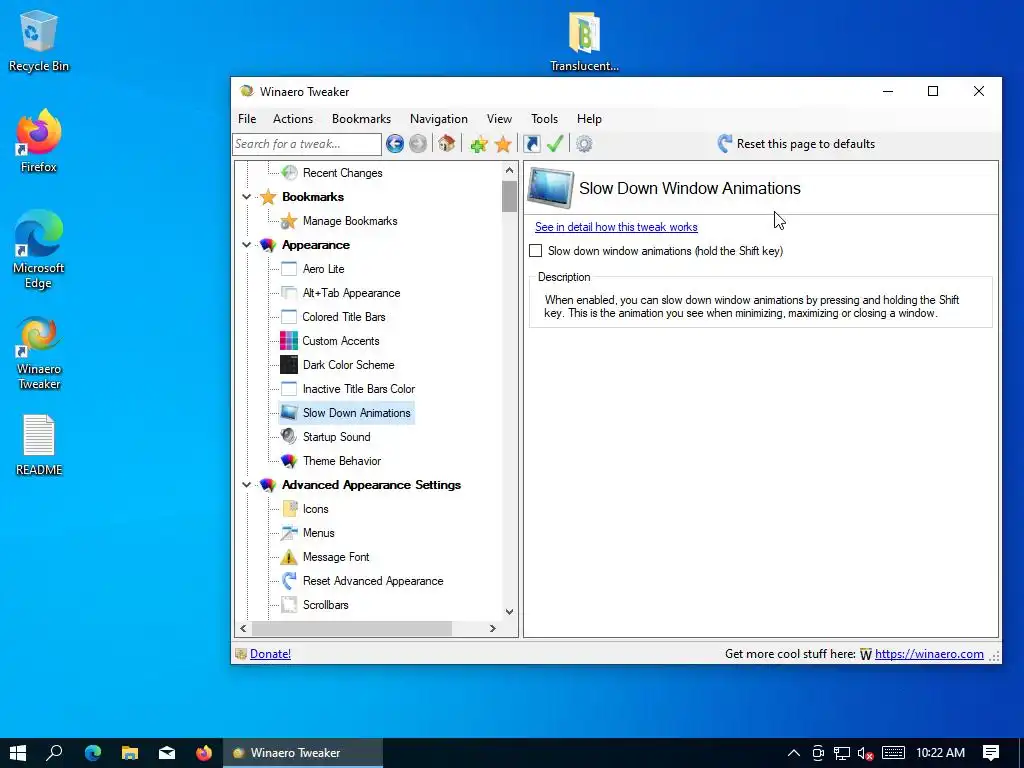The image size is (1024, 768).
Task: Click the Recent Changes clock icon
Action: point(289,173)
